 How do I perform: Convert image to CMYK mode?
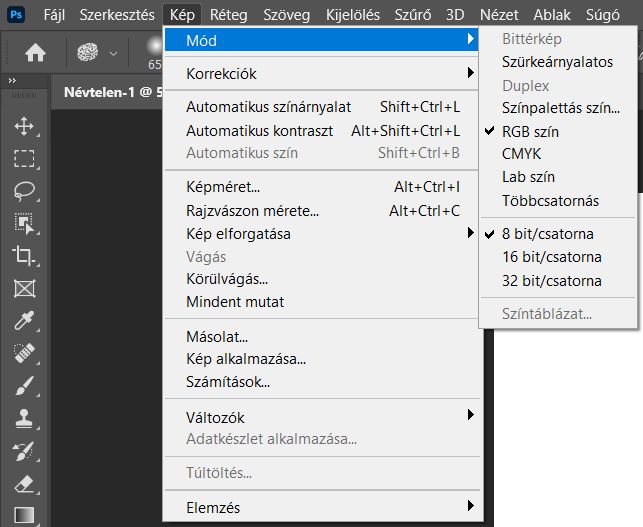(x=521, y=154)
